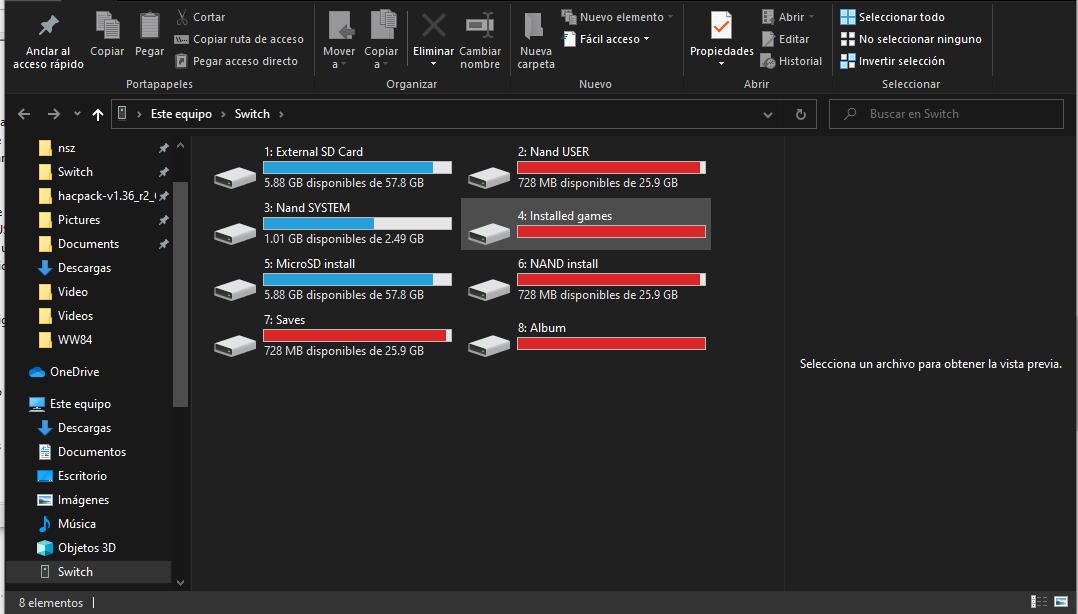Screen dimensions: 1078x614
Task: Refresh the current folder view
Action: [x=801, y=114]
